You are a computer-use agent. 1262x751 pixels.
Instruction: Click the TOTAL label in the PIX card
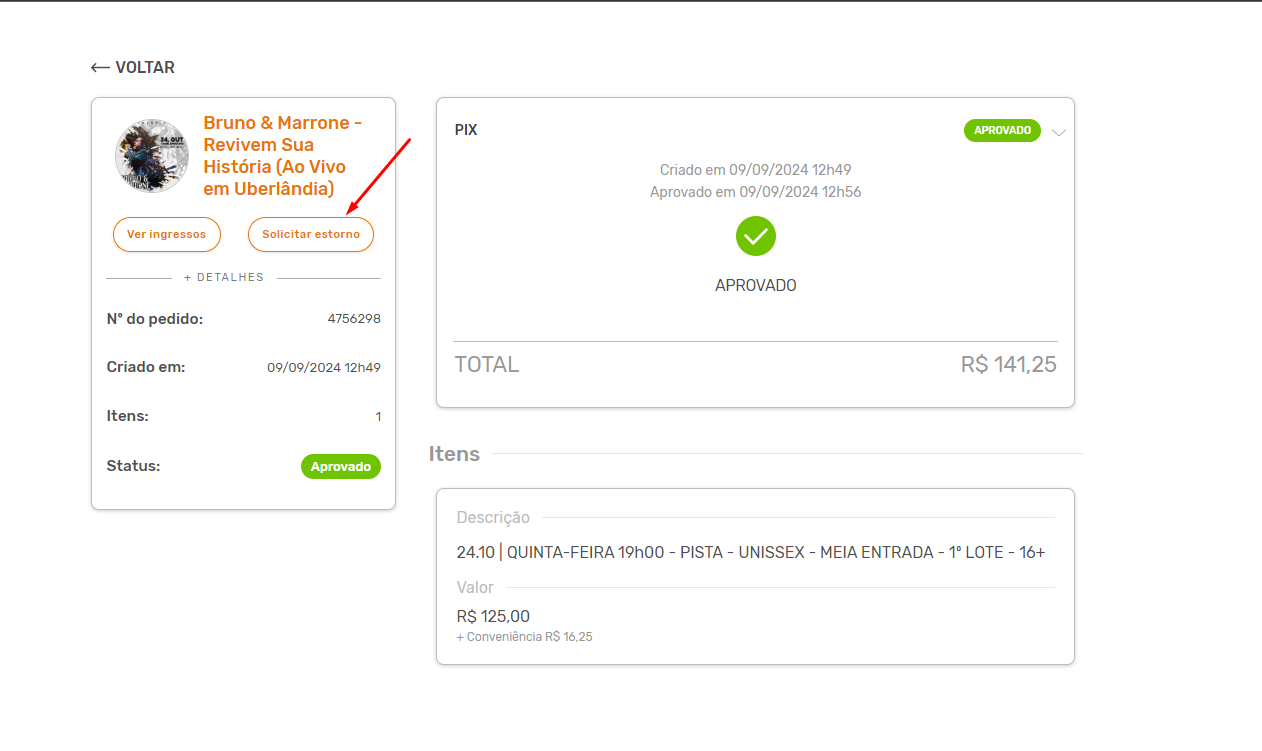pyautogui.click(x=487, y=365)
